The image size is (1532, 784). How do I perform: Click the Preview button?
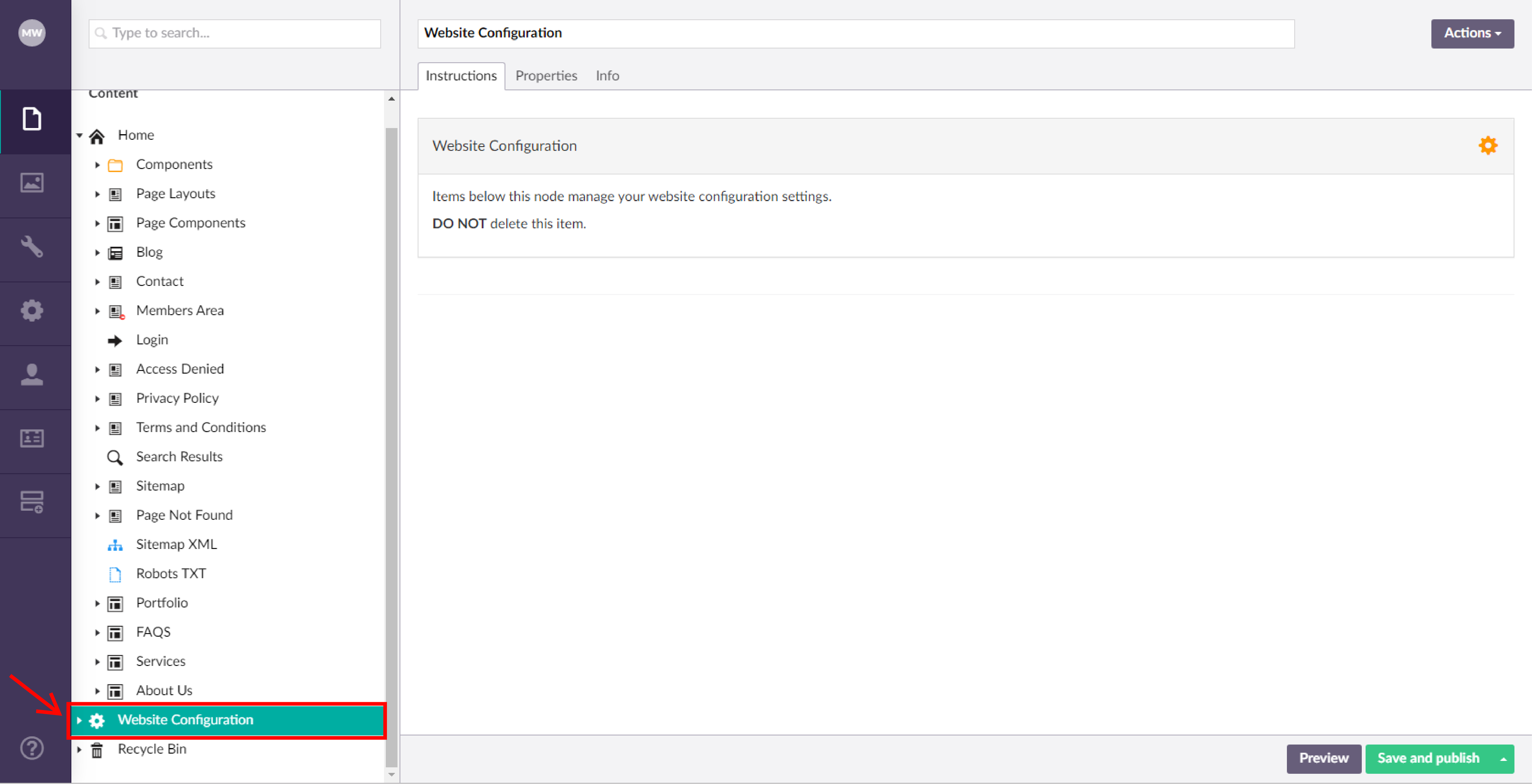click(x=1323, y=759)
